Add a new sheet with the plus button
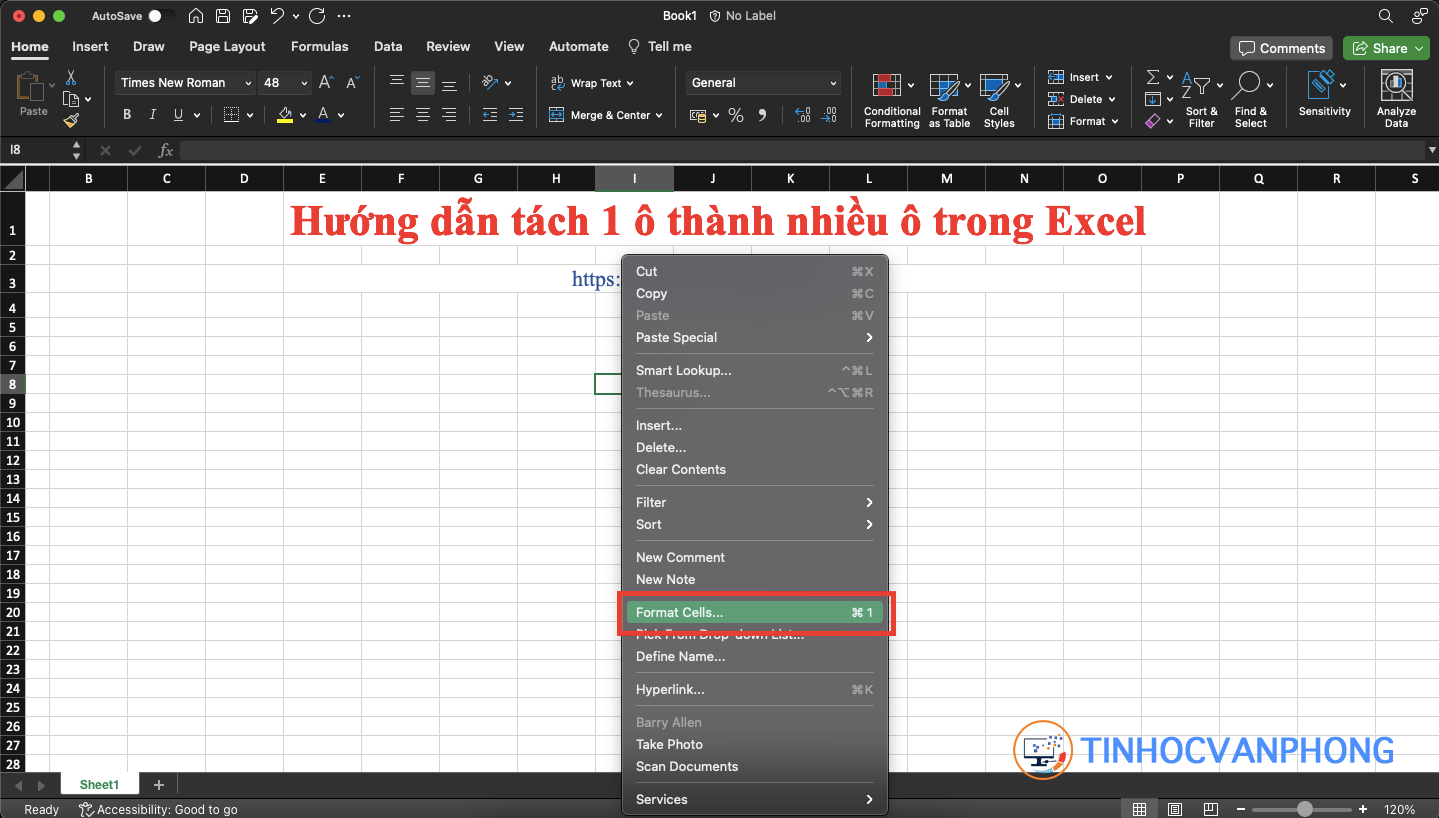Viewport: 1439px width, 818px height. [x=158, y=785]
